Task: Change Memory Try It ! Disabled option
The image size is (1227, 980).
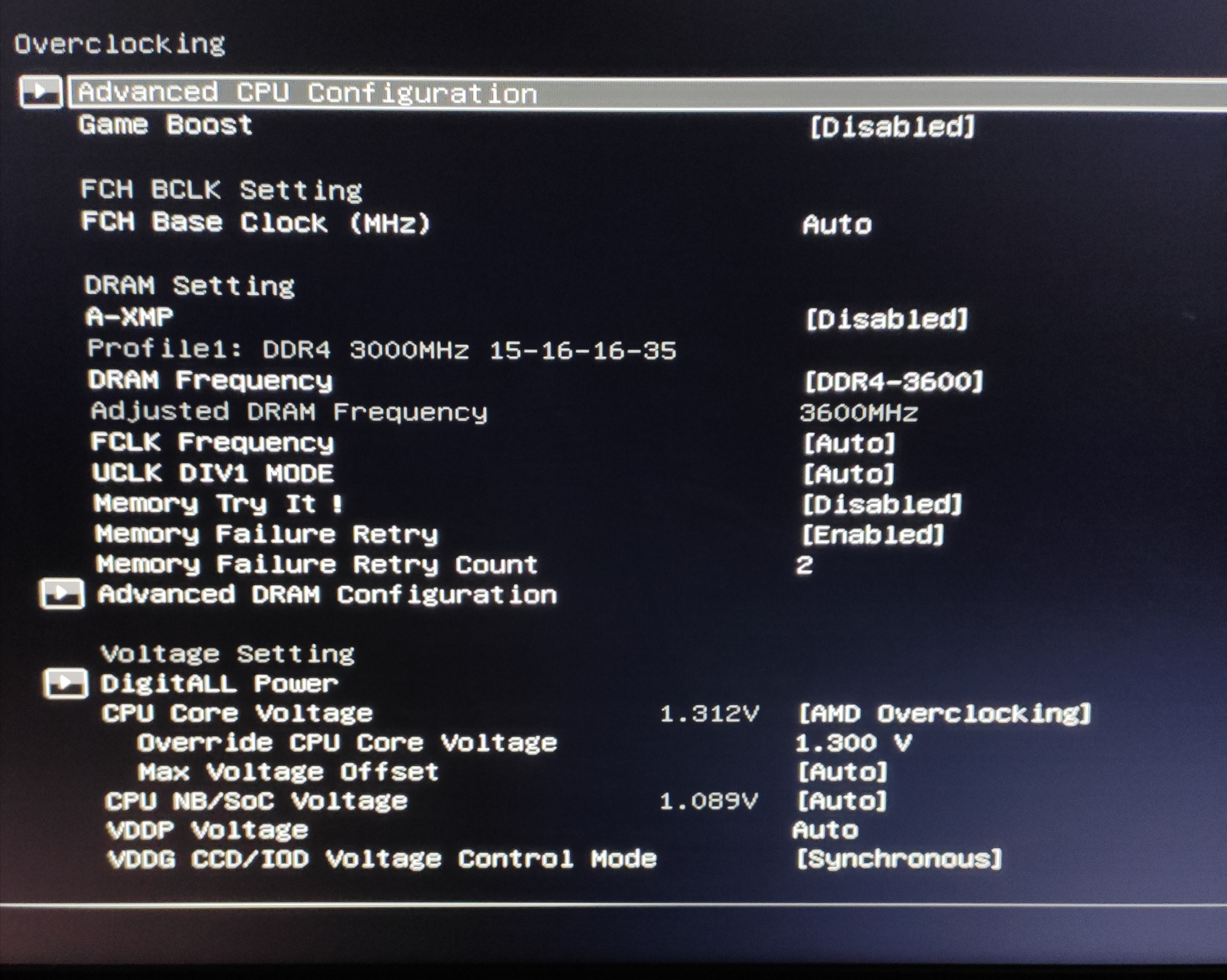Action: (x=882, y=504)
